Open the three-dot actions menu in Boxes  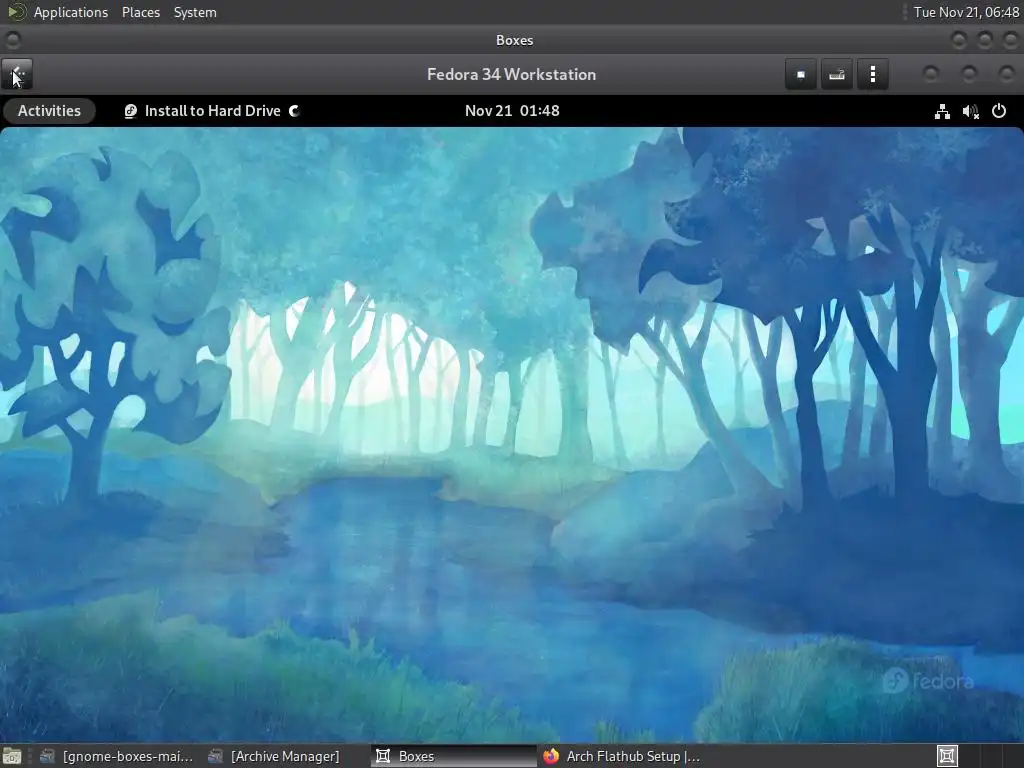point(872,74)
